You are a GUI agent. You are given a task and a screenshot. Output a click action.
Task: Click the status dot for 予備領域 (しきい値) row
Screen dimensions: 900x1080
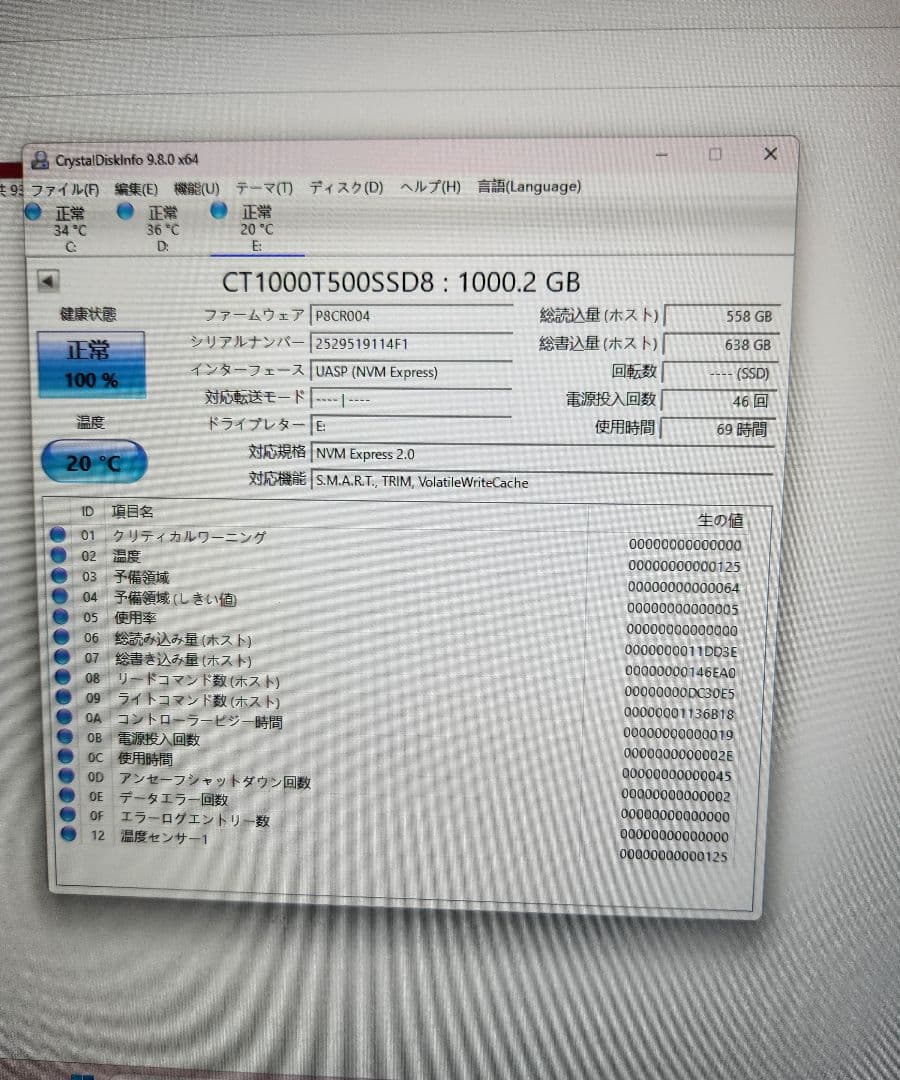tap(60, 596)
